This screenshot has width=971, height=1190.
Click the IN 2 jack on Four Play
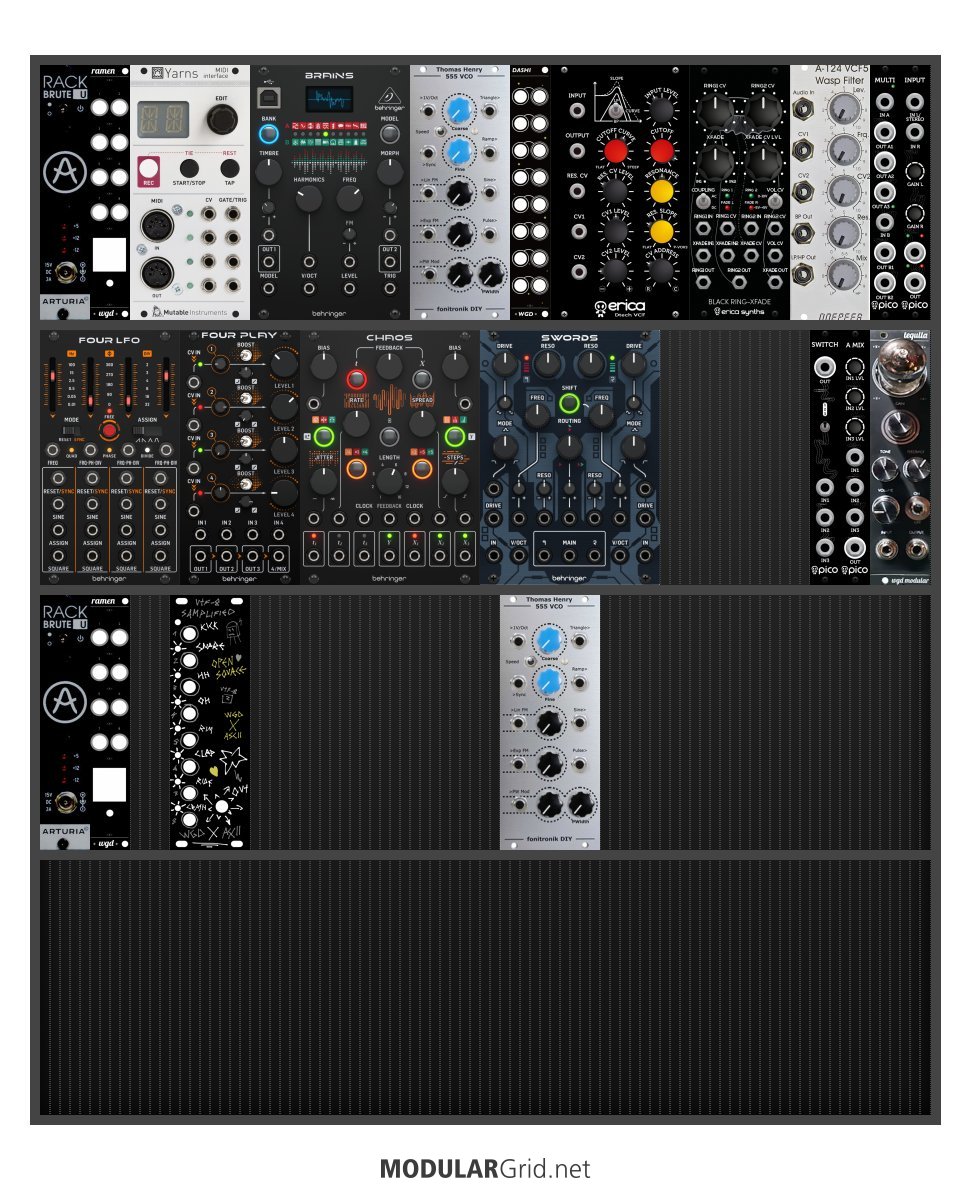click(x=226, y=535)
